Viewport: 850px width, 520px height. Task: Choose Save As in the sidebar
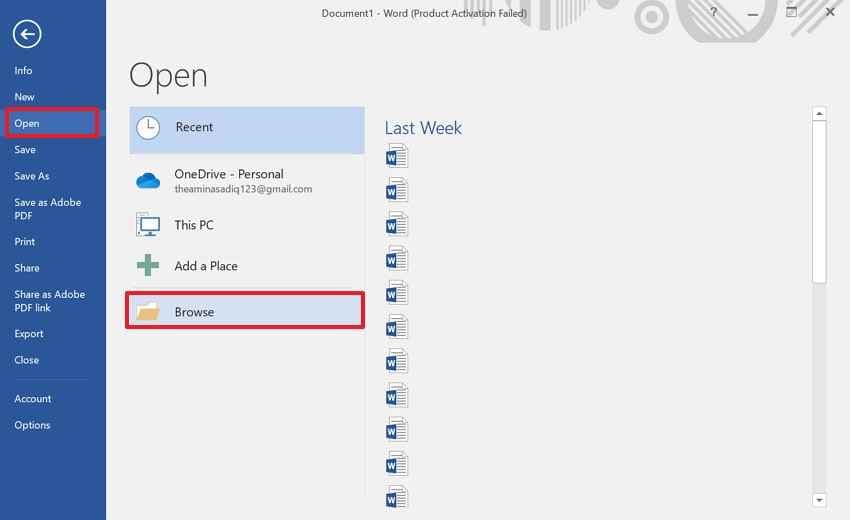point(31,176)
